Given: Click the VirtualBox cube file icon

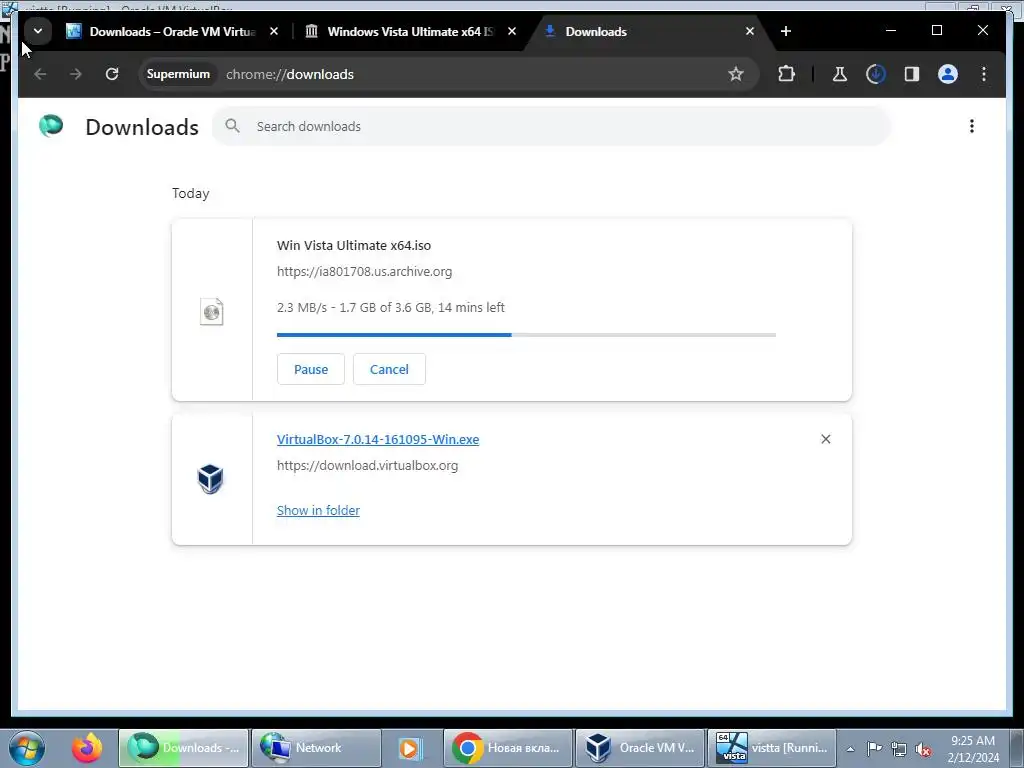Looking at the screenshot, I should coord(210,479).
